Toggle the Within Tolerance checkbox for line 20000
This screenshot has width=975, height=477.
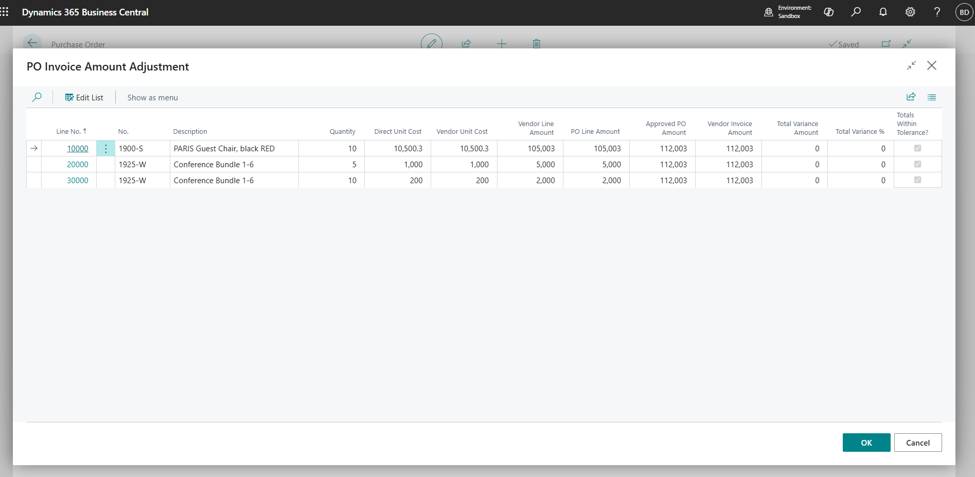(x=917, y=164)
